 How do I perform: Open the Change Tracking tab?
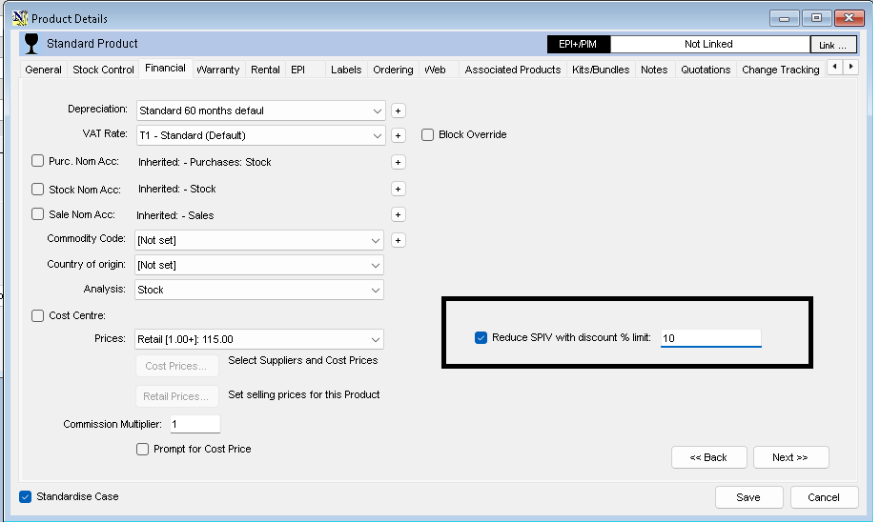click(x=780, y=70)
